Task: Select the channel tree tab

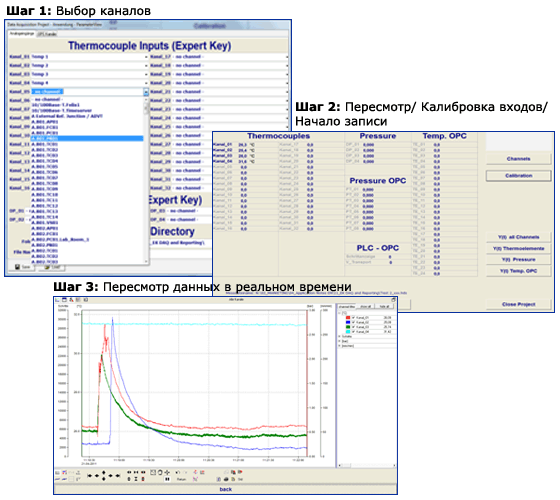Action: click(347, 307)
